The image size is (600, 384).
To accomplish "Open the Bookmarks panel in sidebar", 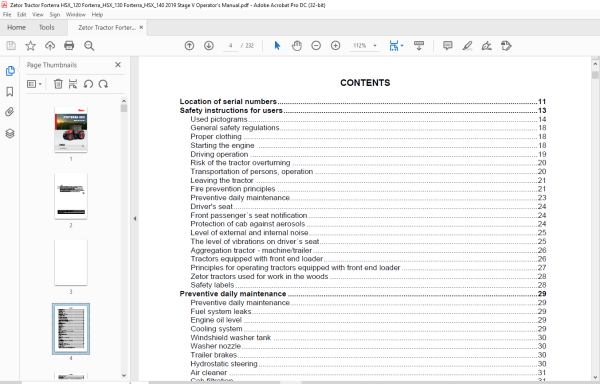I will (10, 92).
